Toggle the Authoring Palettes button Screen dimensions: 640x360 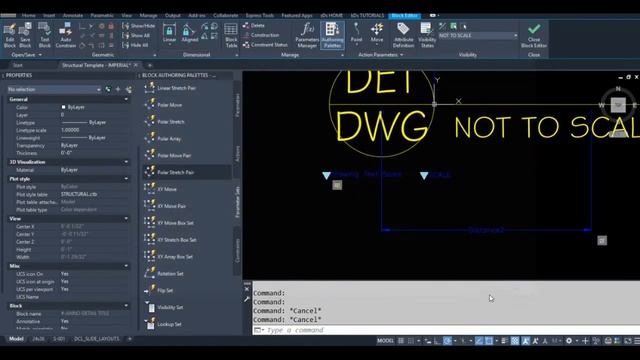click(332, 35)
